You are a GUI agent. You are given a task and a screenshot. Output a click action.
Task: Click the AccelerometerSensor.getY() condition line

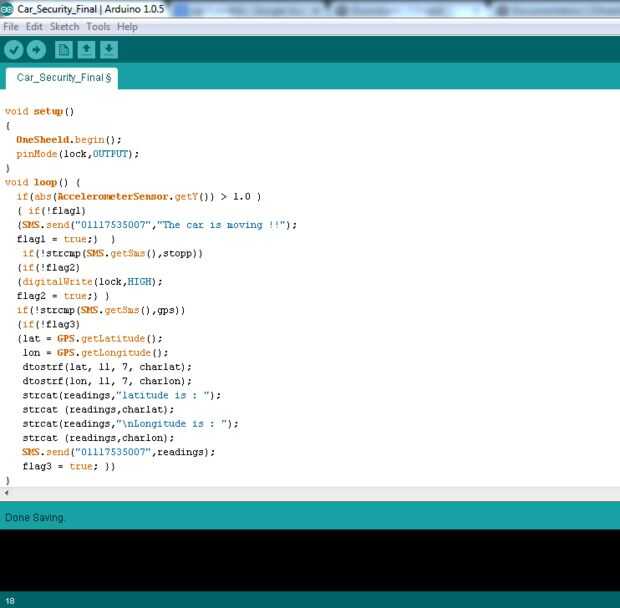tap(139, 197)
